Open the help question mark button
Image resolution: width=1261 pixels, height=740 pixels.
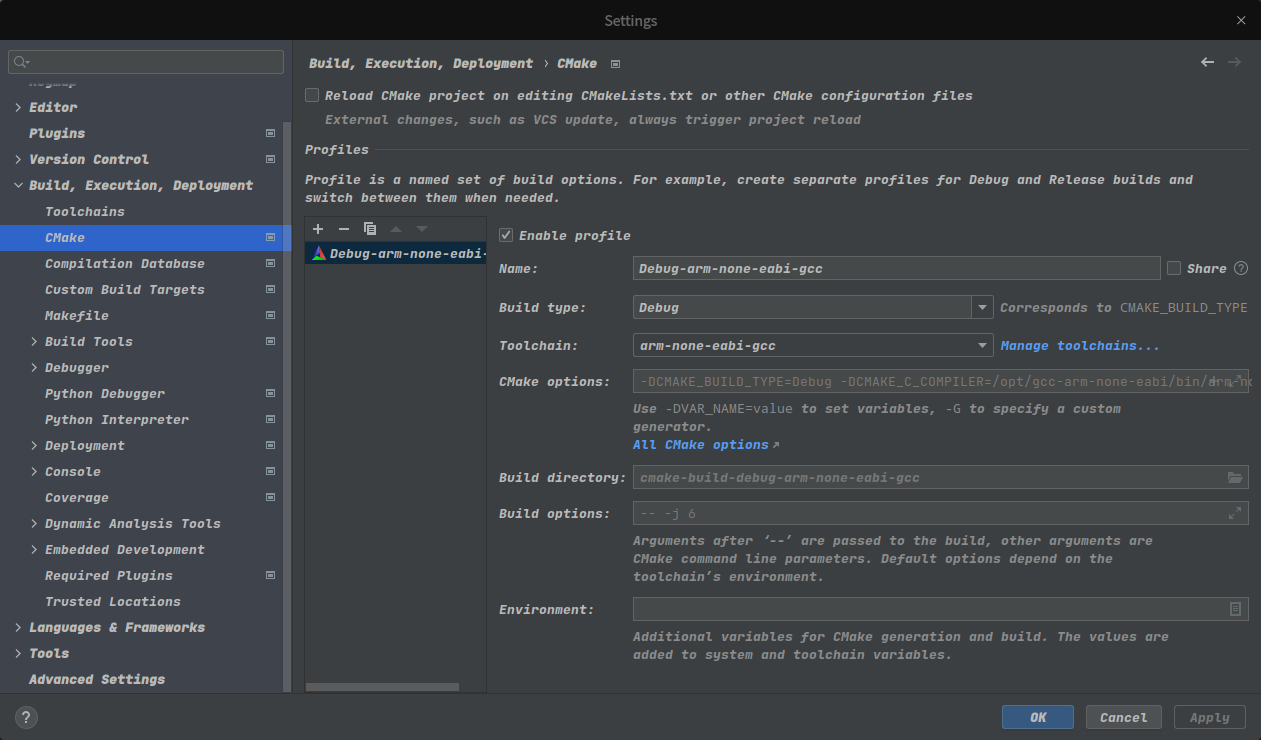[27, 717]
